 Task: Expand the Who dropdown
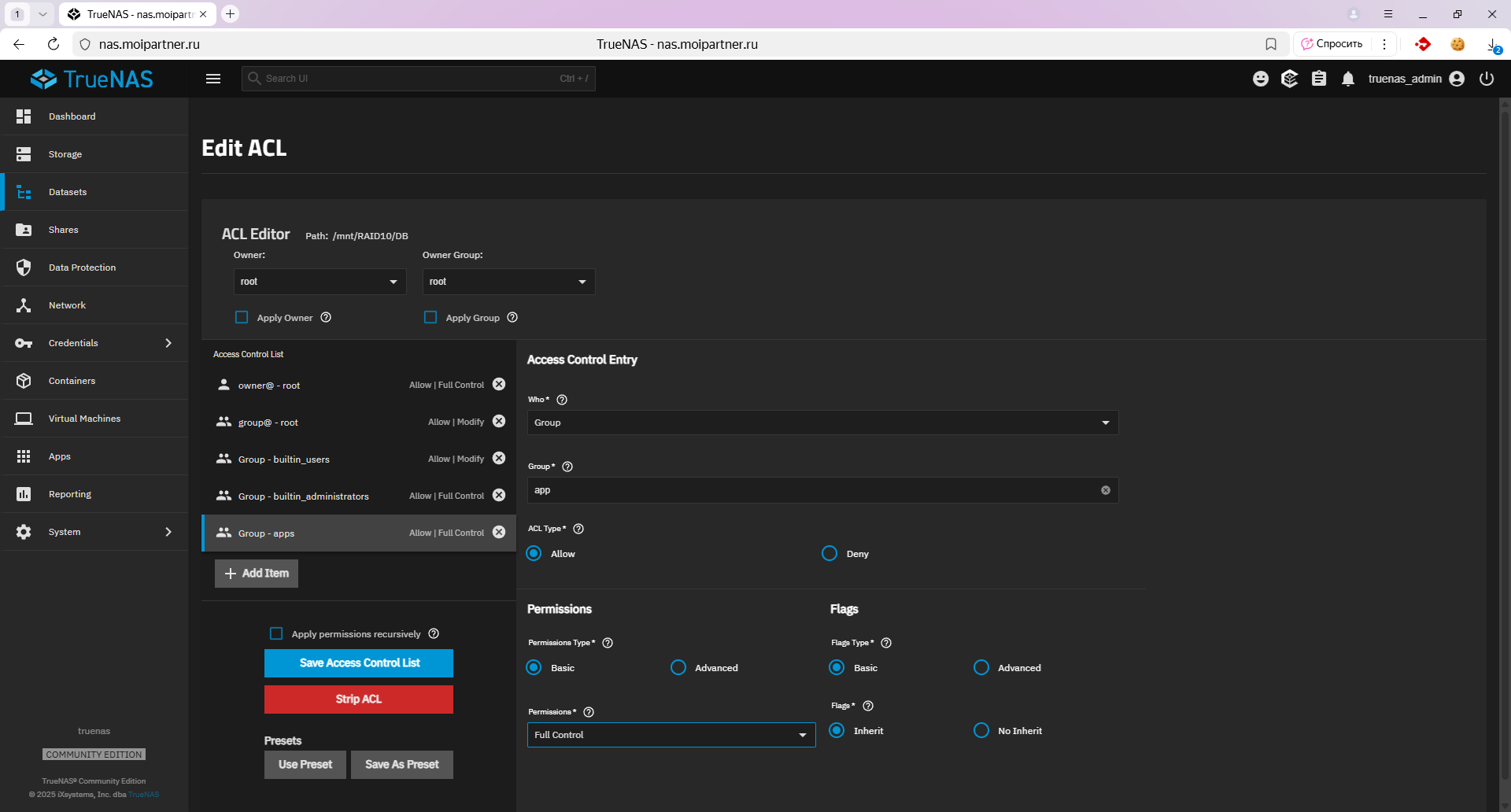822,423
